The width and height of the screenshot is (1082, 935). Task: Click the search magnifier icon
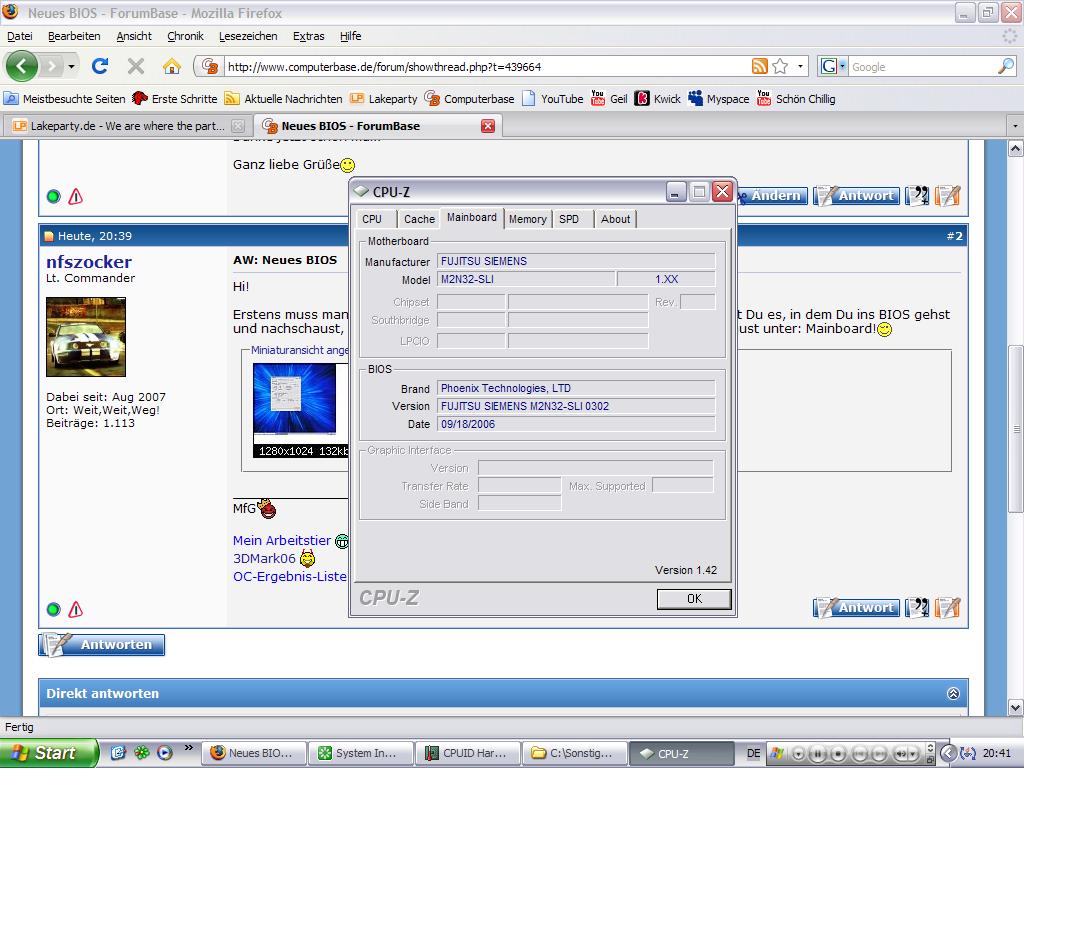point(1006,66)
